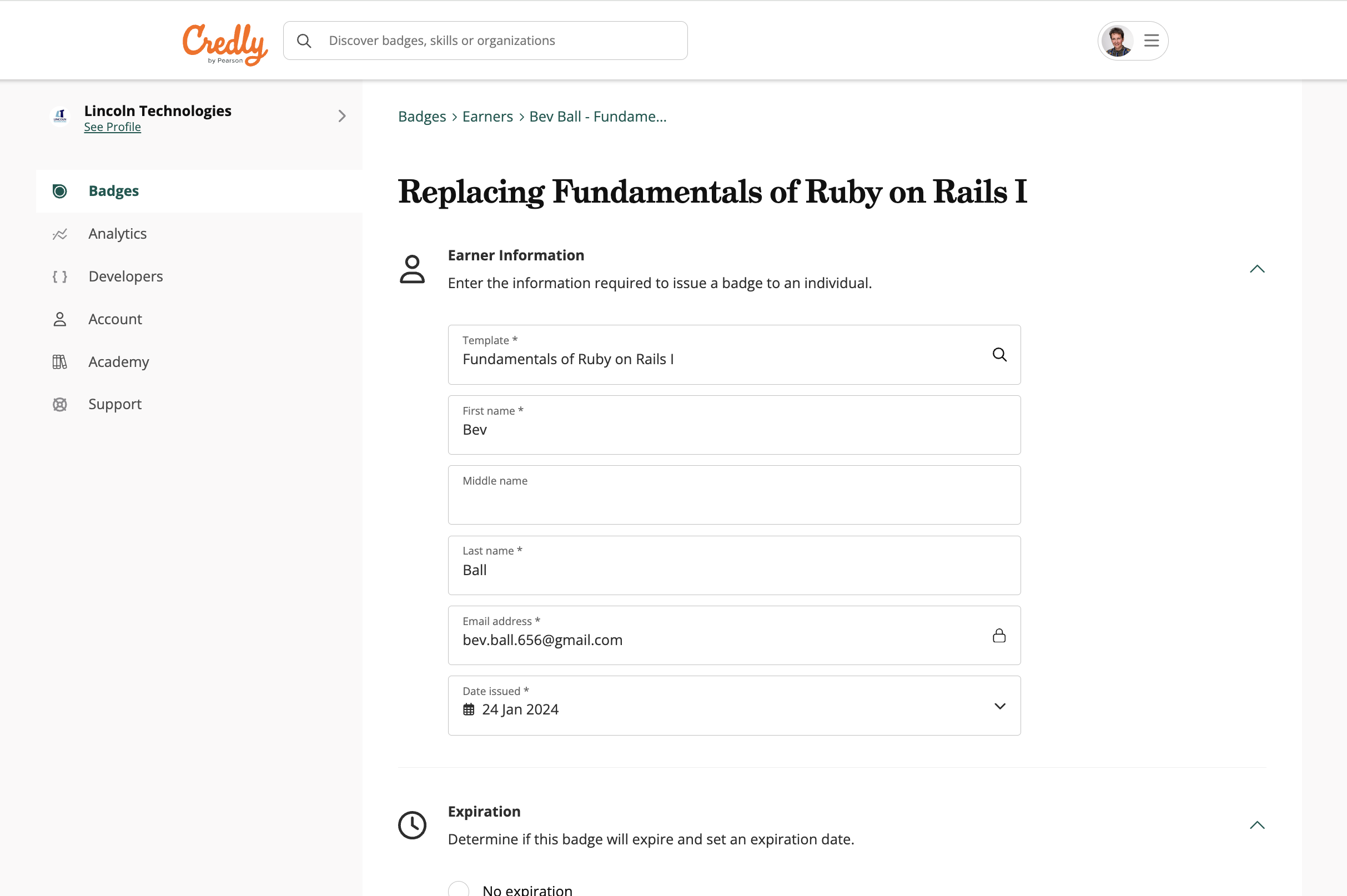1347x896 pixels.
Task: Open the Date issued dropdown arrow
Action: (x=999, y=706)
